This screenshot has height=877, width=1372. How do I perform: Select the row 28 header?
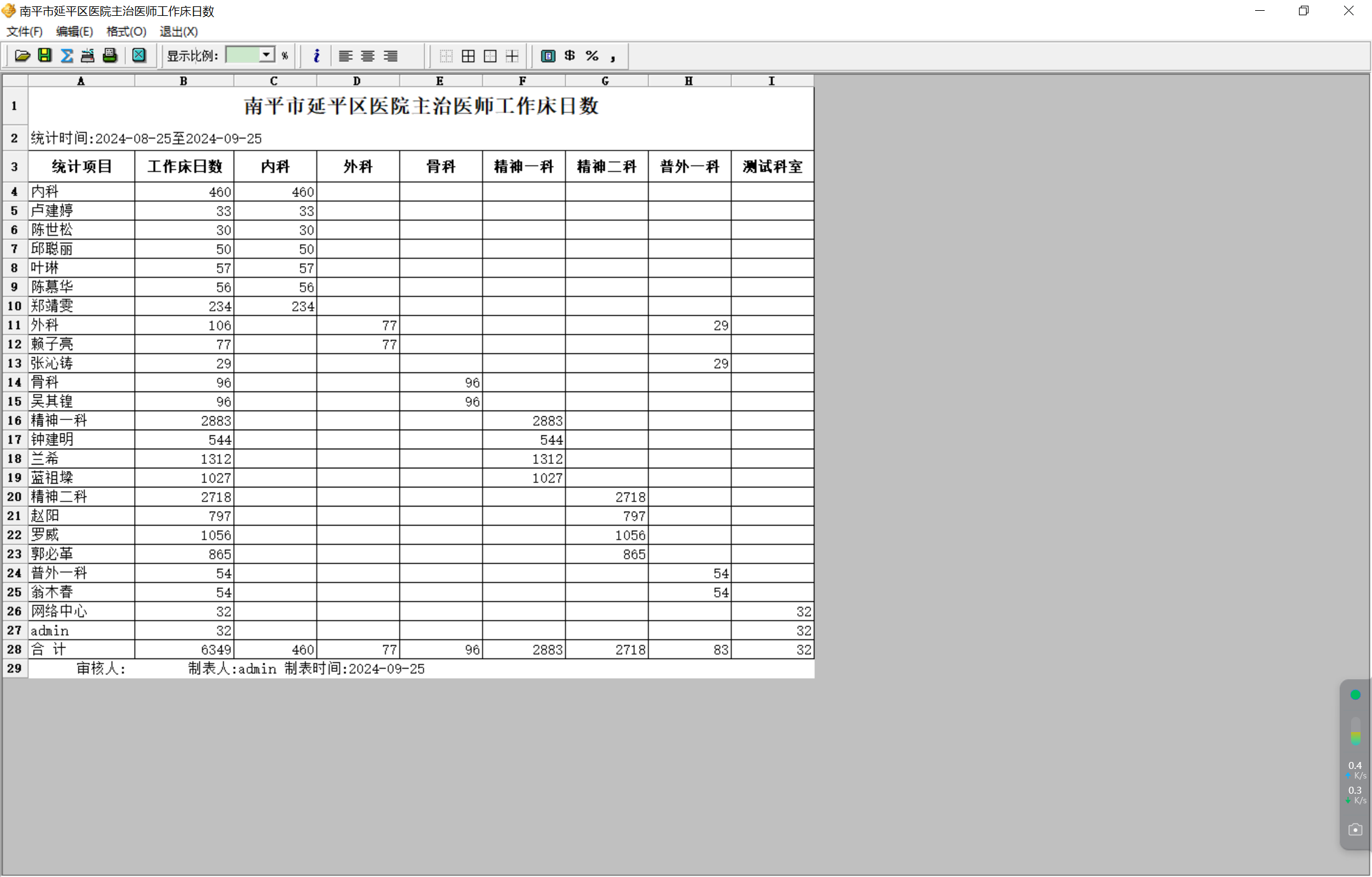[15, 649]
